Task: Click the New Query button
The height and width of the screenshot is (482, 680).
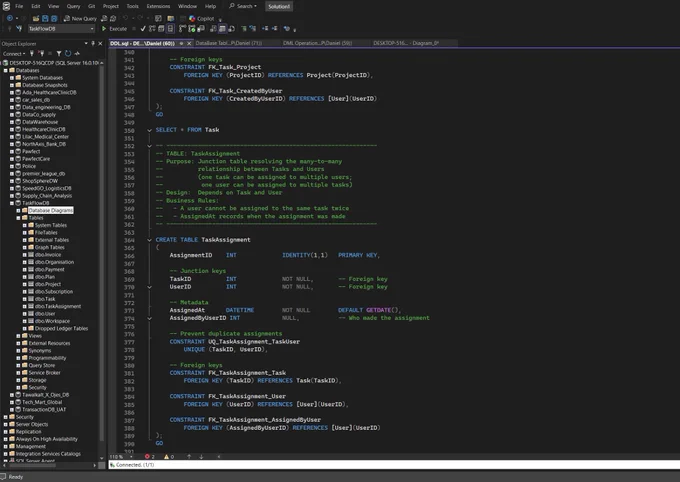Action: coord(80,19)
